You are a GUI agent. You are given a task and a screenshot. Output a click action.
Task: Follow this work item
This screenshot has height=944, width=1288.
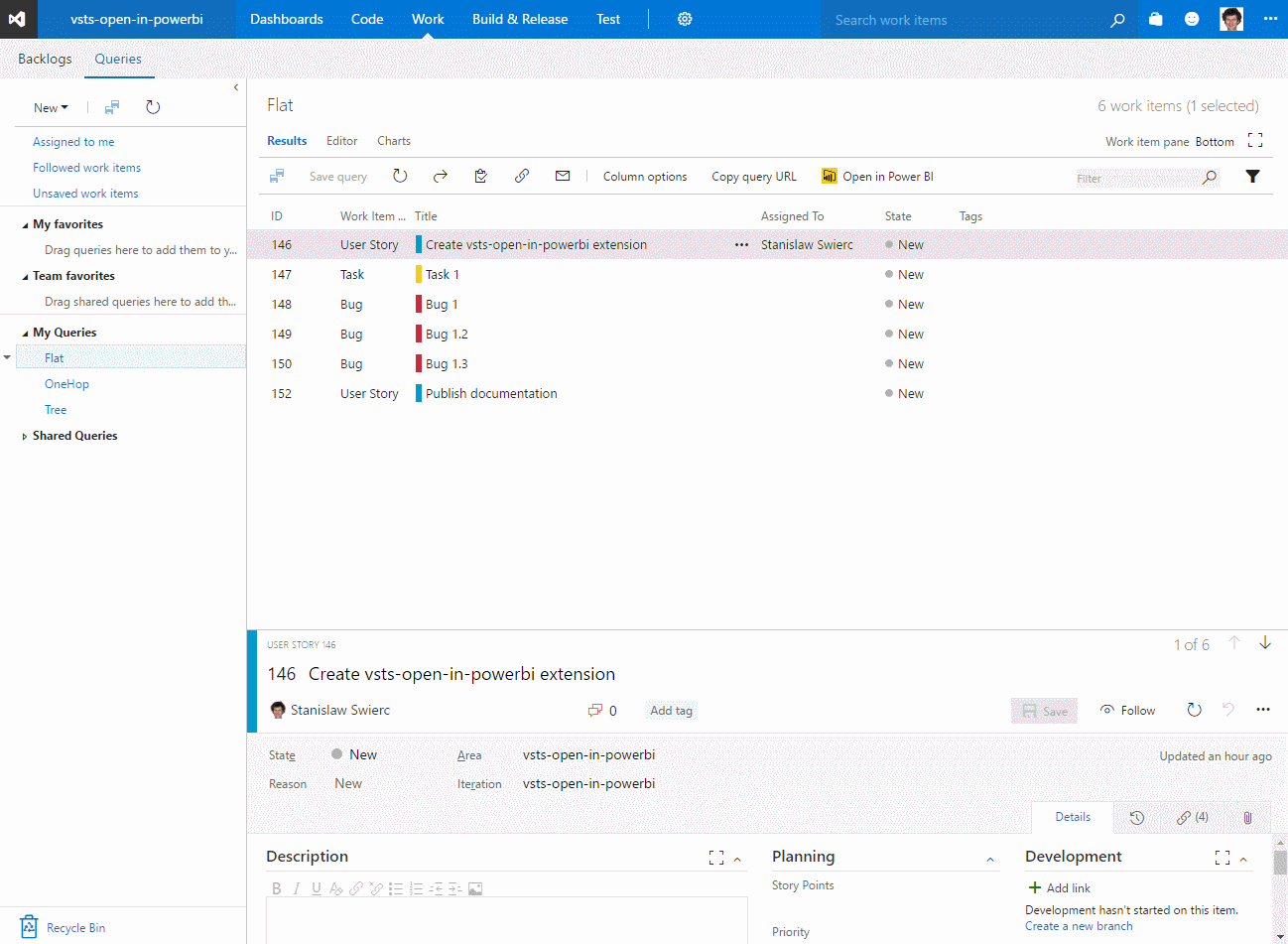[1128, 711]
